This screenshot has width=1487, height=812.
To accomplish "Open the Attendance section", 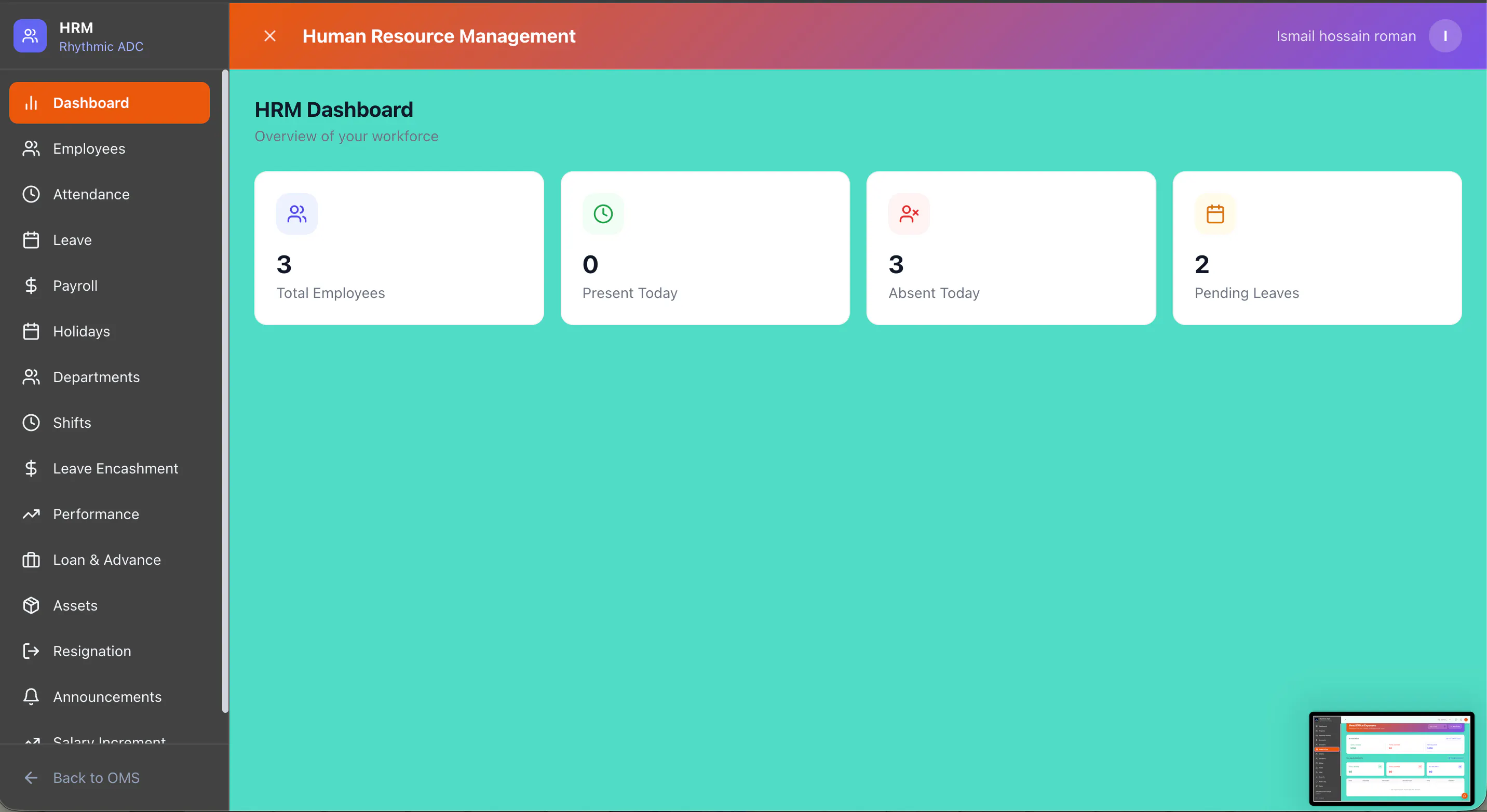I will (x=109, y=194).
